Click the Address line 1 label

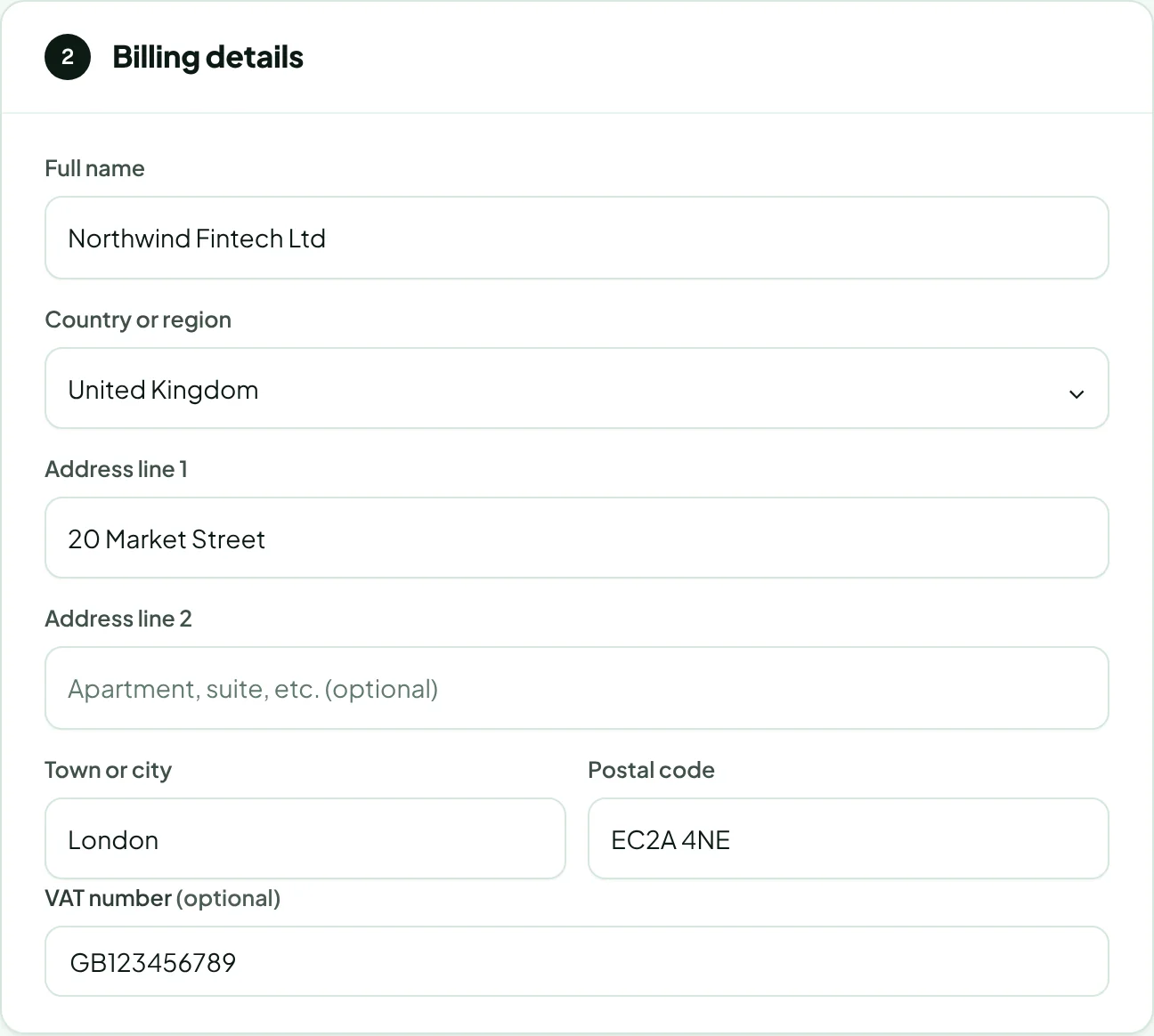coord(116,469)
